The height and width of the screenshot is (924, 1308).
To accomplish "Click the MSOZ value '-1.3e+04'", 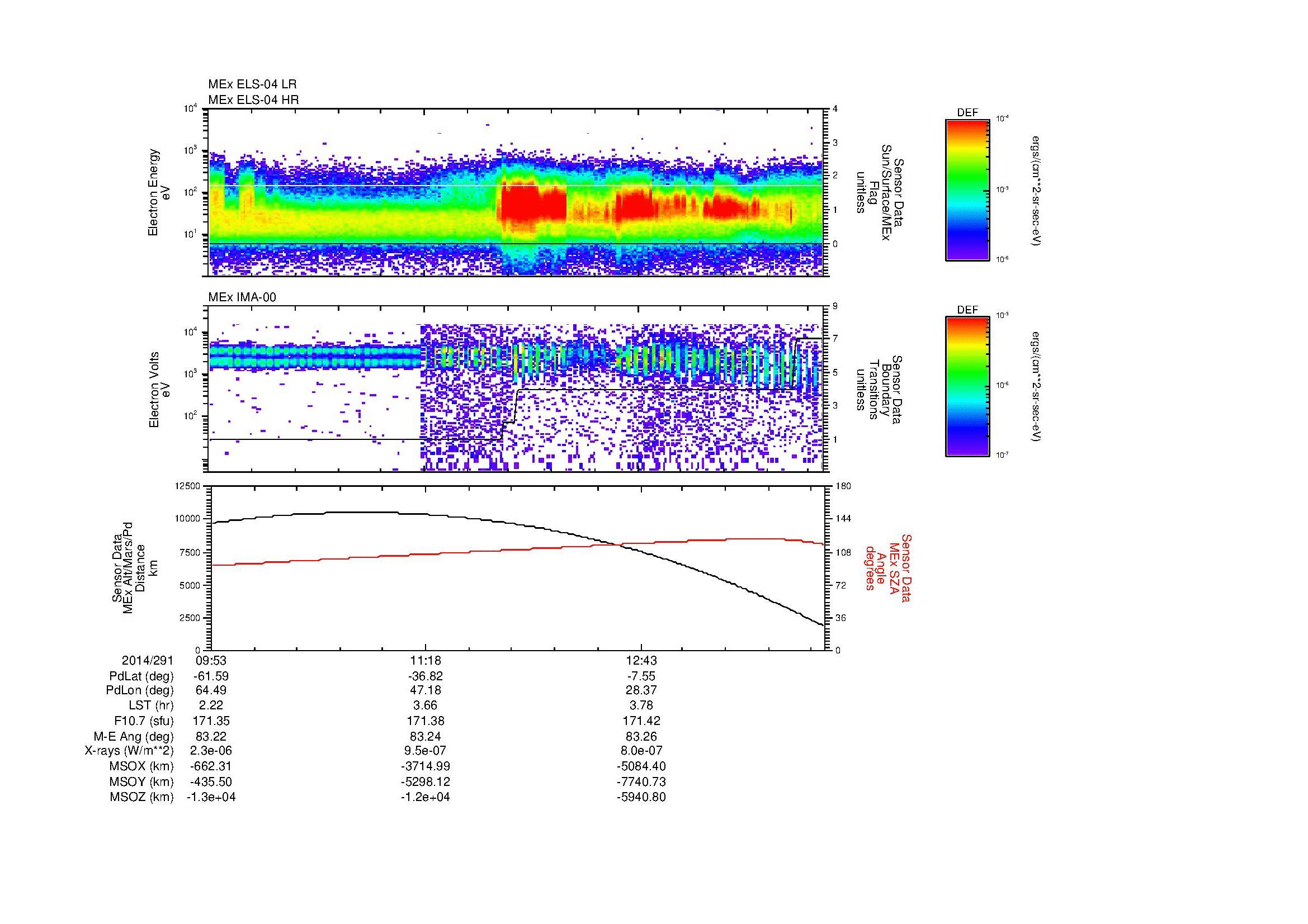I will click(x=211, y=797).
